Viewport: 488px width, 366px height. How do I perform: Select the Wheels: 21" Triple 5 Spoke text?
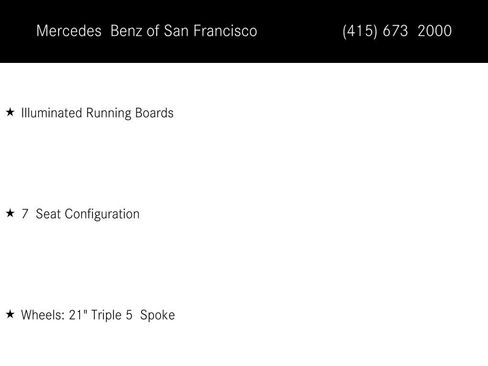98,315
